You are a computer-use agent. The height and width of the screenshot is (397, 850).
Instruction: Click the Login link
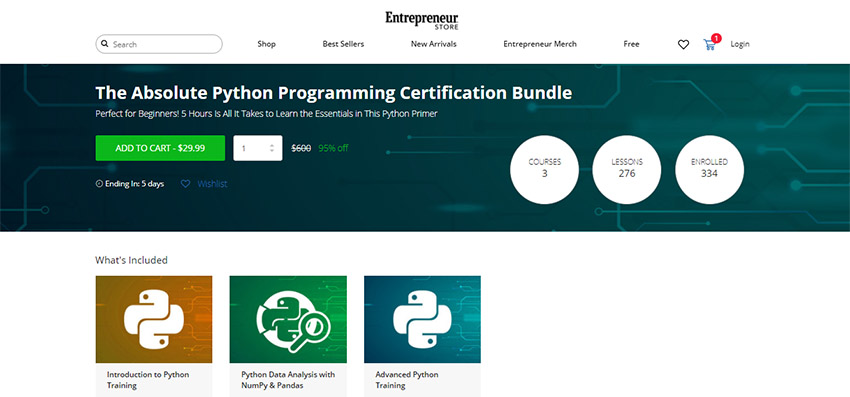coord(740,44)
